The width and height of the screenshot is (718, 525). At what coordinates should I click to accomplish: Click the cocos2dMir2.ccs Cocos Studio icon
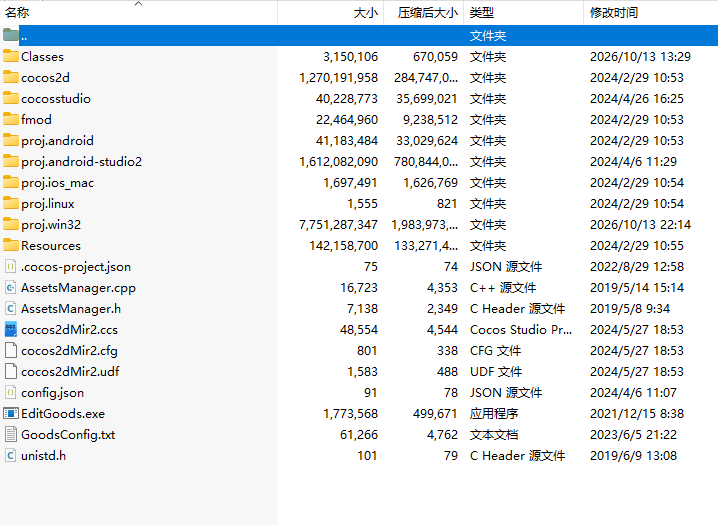coord(11,330)
